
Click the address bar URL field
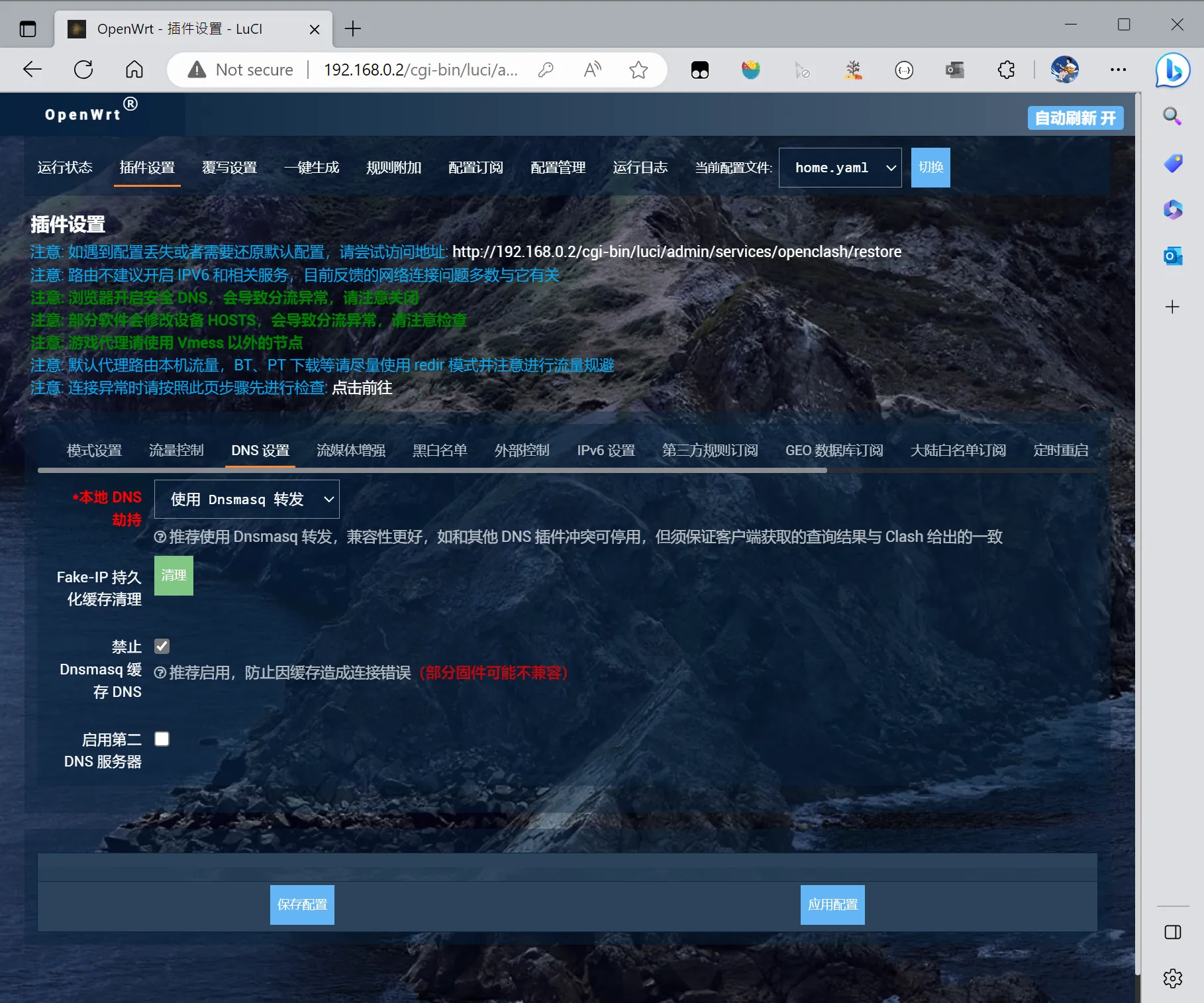(x=421, y=70)
